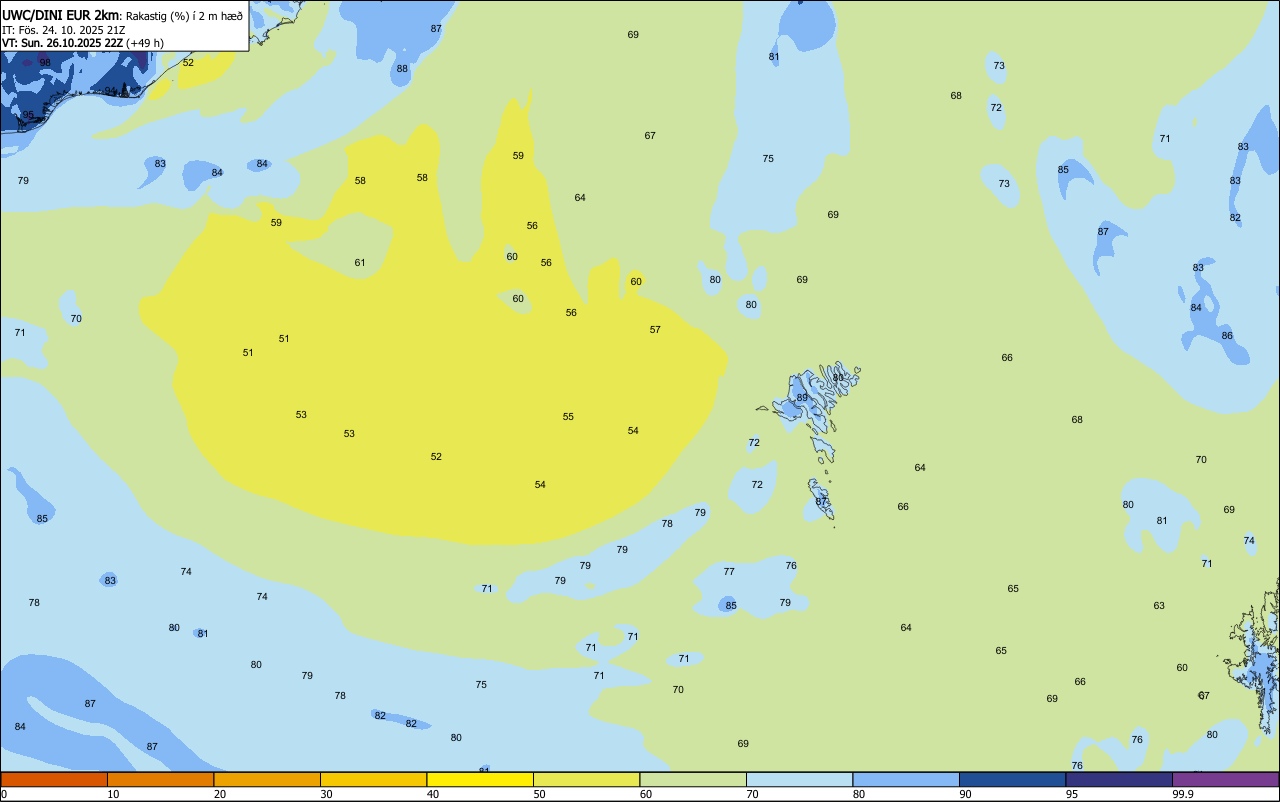Click the legend tick label 90

(x=965, y=794)
